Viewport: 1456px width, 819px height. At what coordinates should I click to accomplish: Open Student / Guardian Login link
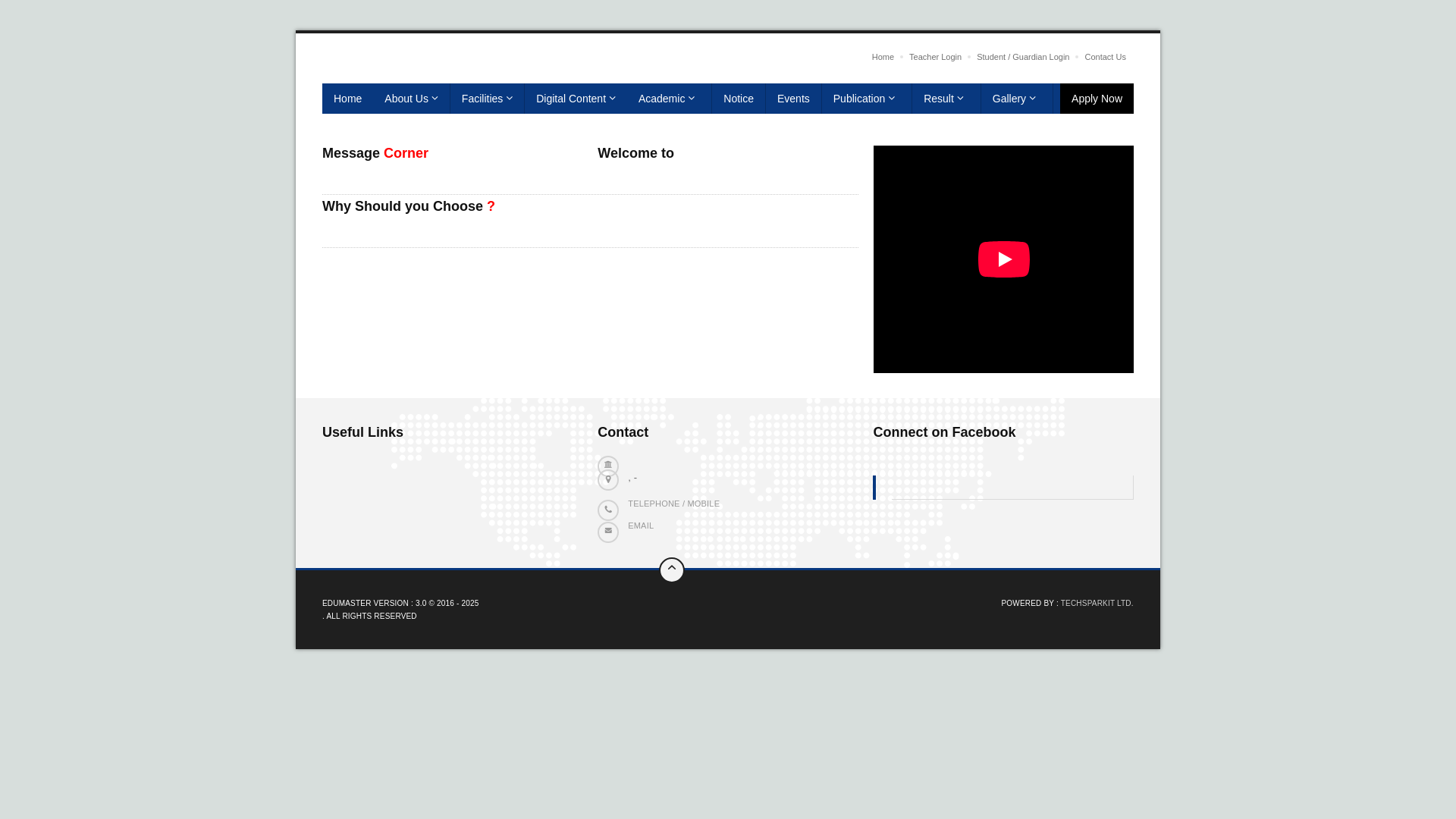(x=1023, y=57)
